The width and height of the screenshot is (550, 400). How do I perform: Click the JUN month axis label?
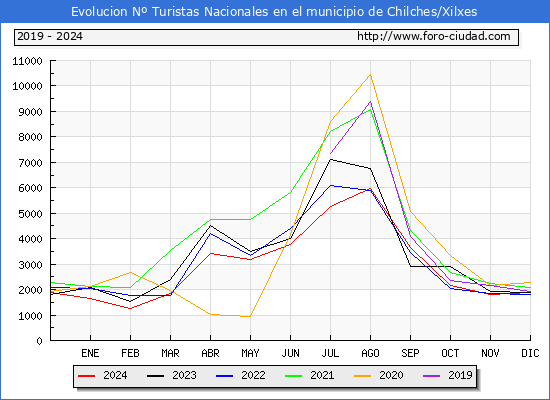coord(290,353)
